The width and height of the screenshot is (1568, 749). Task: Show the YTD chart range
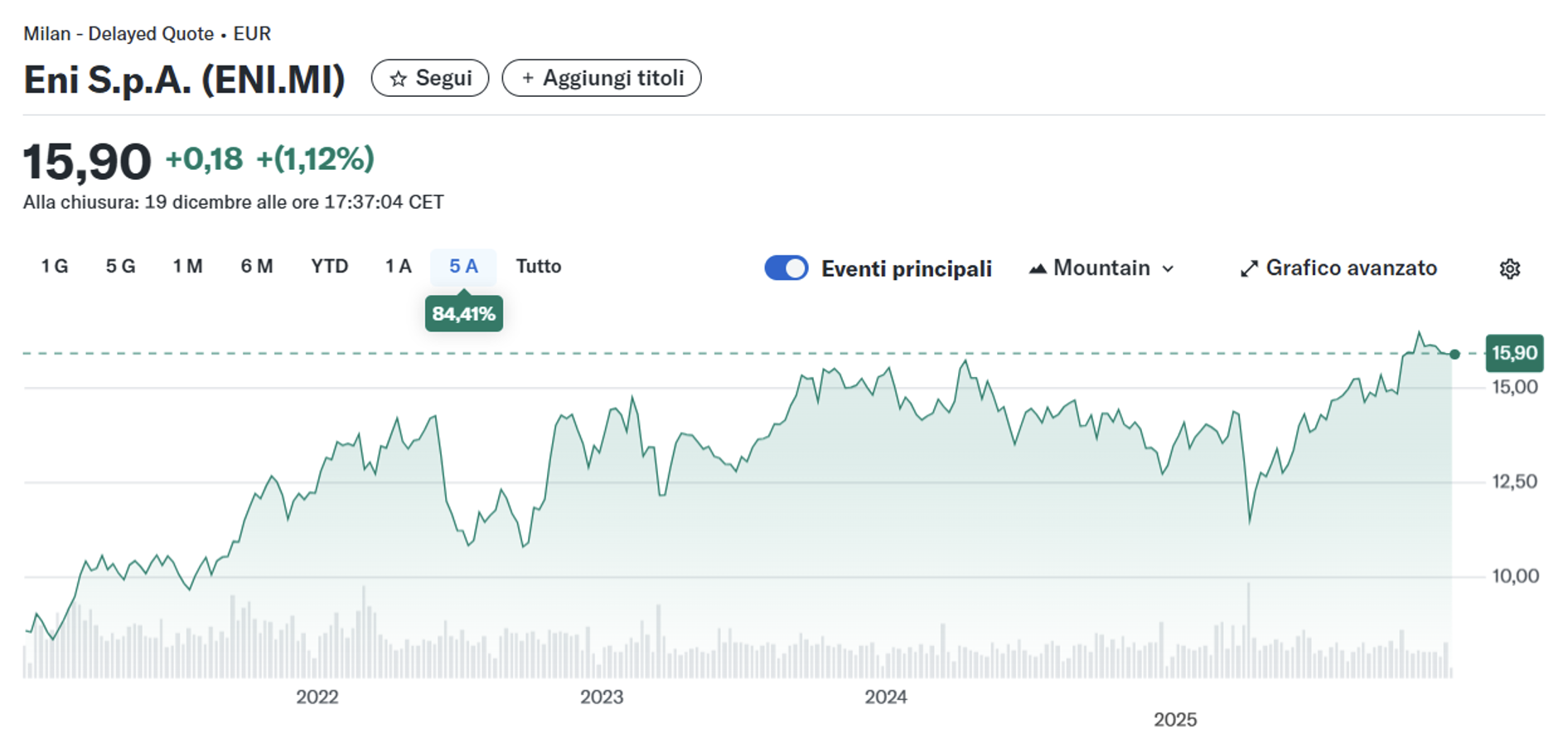329,267
